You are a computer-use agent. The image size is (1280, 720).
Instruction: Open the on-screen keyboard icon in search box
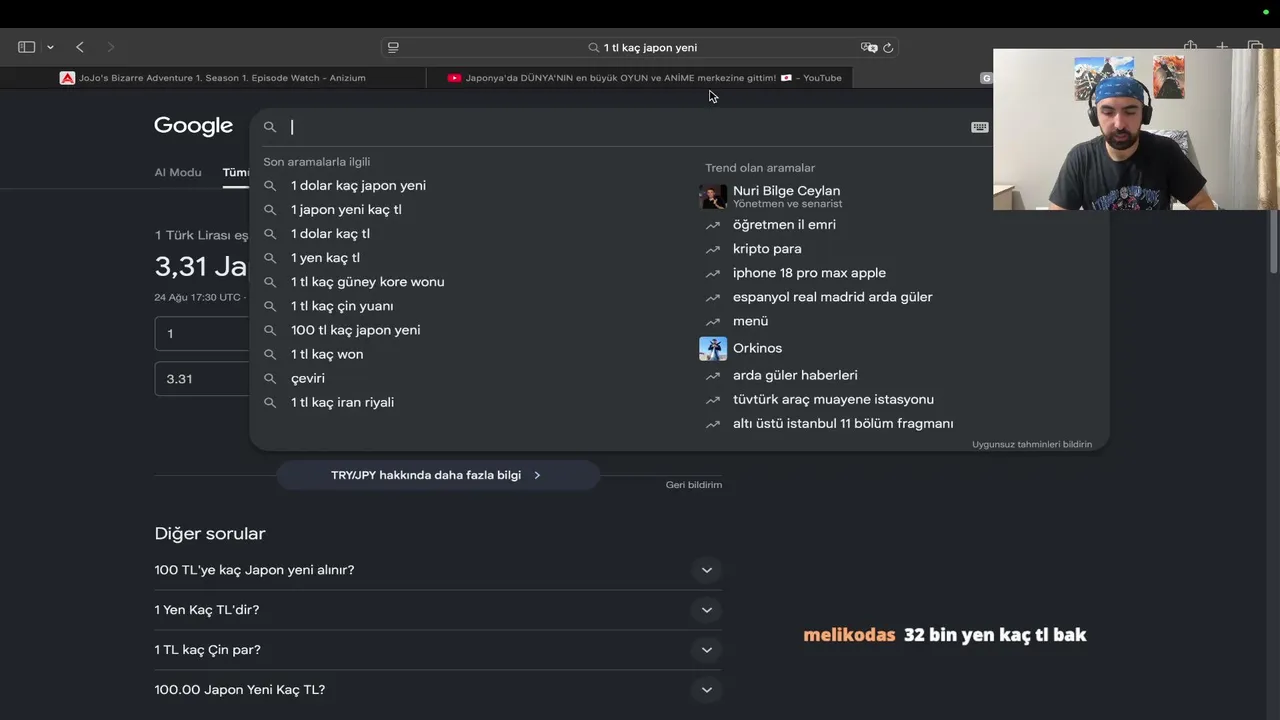pos(980,127)
